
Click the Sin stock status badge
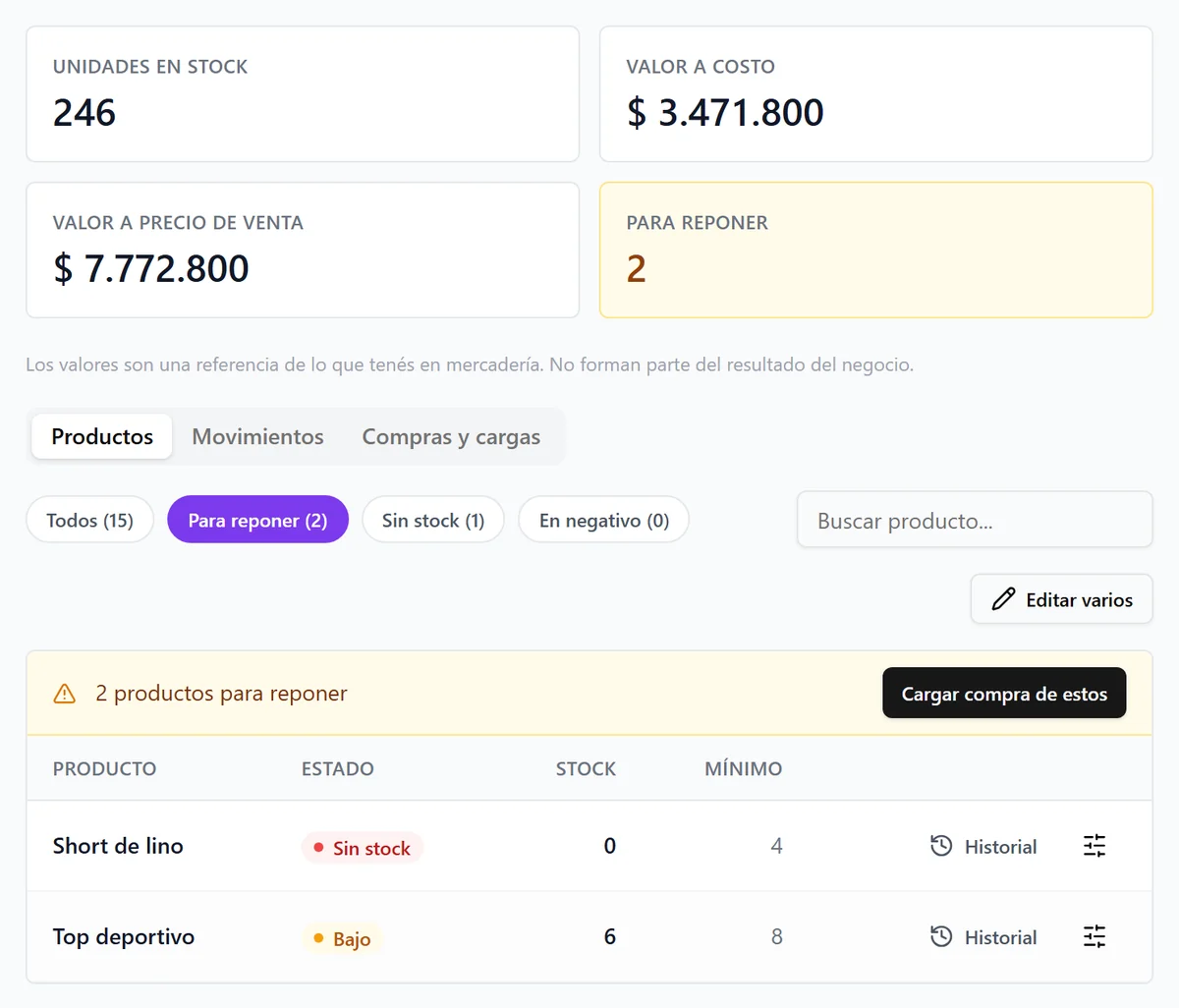click(363, 848)
